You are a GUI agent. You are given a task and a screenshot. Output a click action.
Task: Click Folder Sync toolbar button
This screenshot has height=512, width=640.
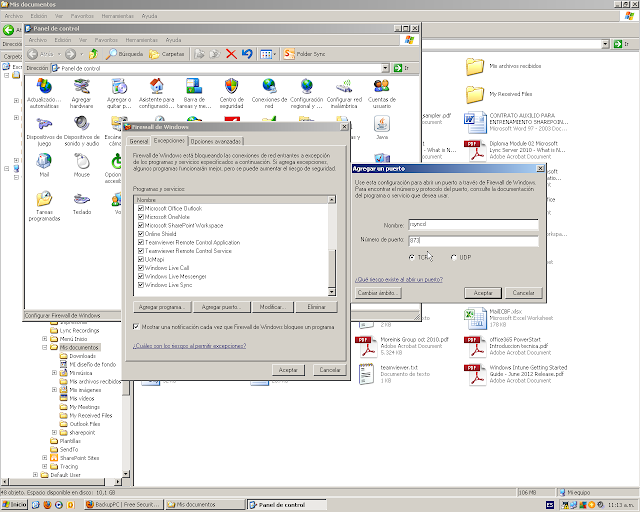304,54
